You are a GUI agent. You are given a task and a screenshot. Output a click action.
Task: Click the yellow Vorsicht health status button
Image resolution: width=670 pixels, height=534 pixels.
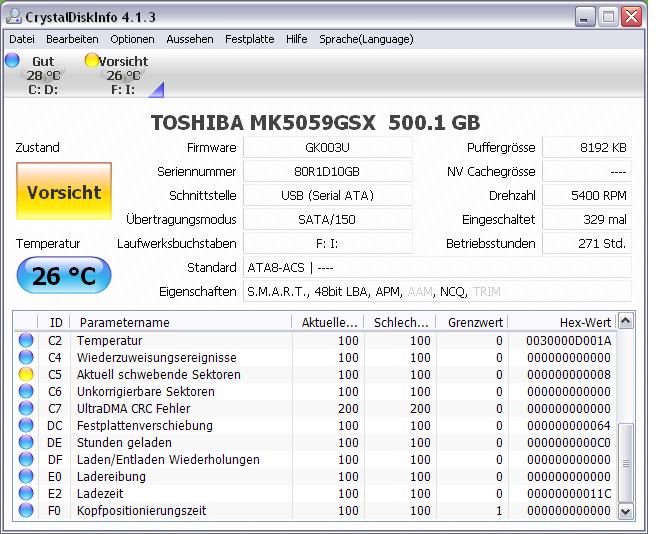click(64, 191)
